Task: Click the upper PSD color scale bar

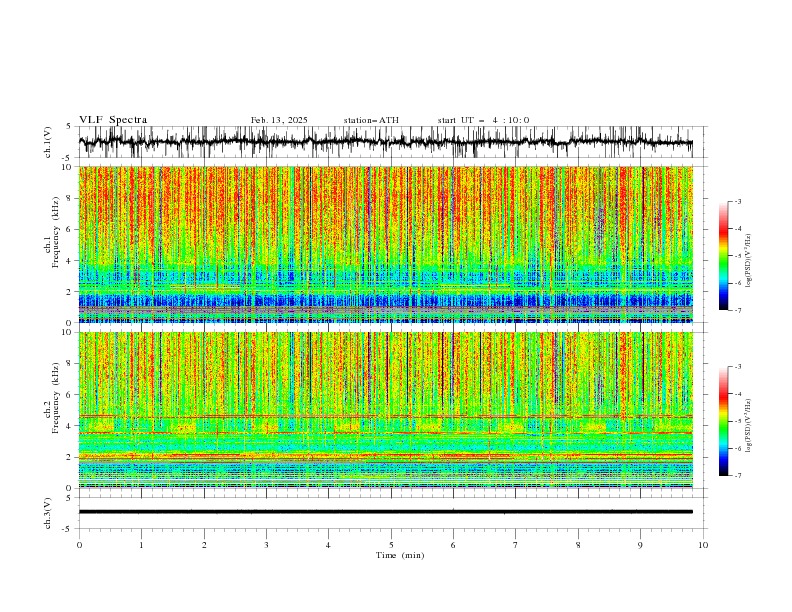Action: [724, 256]
